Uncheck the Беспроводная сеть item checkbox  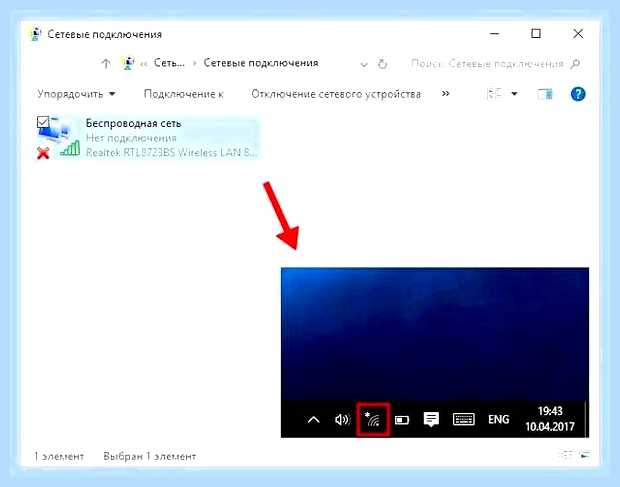tap(43, 122)
